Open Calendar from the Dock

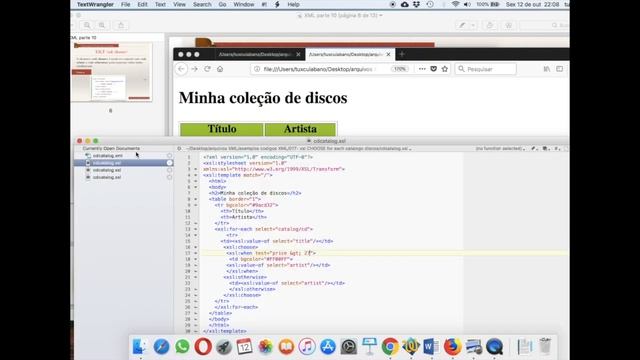[244, 347]
